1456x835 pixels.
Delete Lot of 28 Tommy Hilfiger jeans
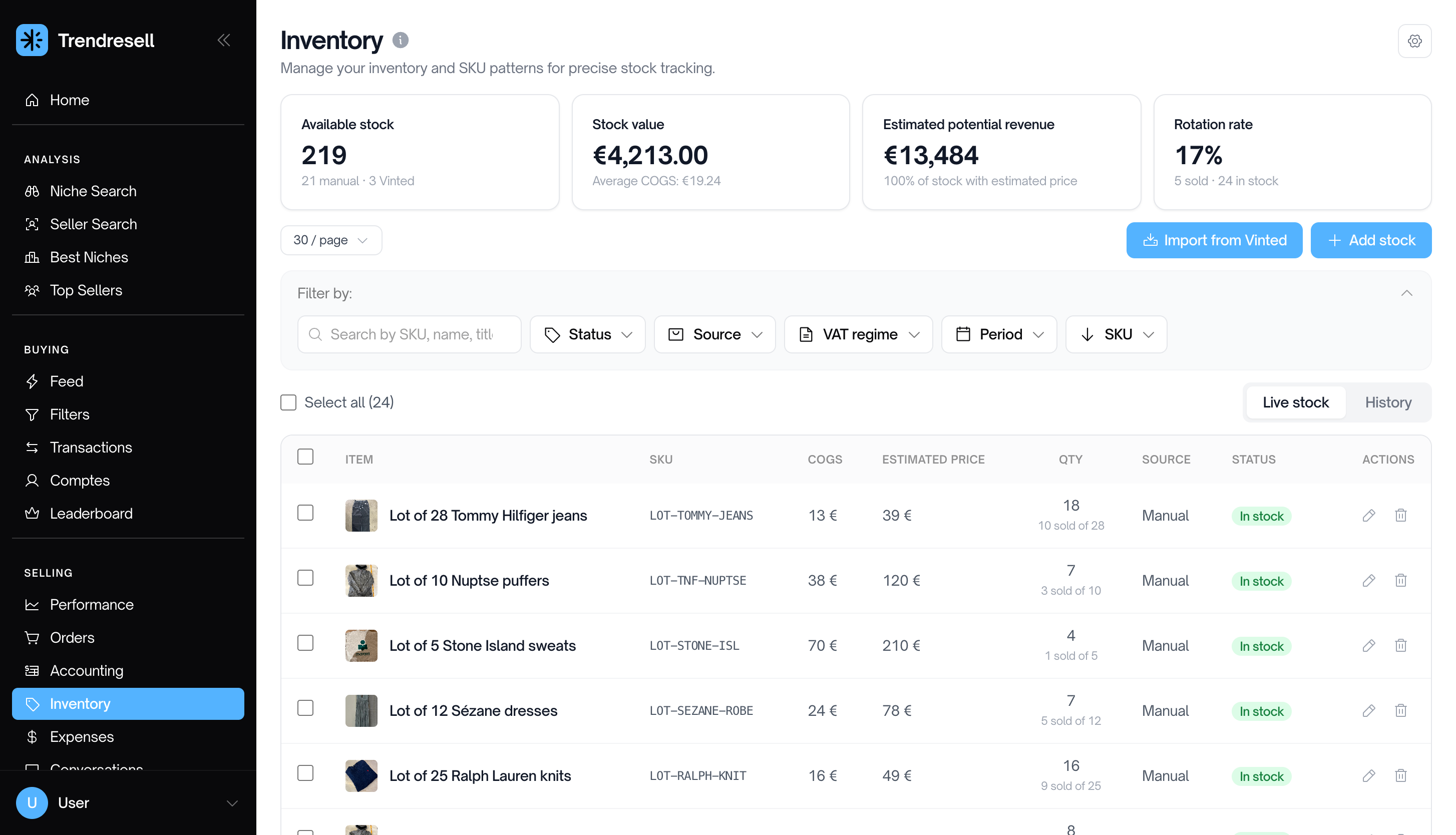[x=1400, y=516]
